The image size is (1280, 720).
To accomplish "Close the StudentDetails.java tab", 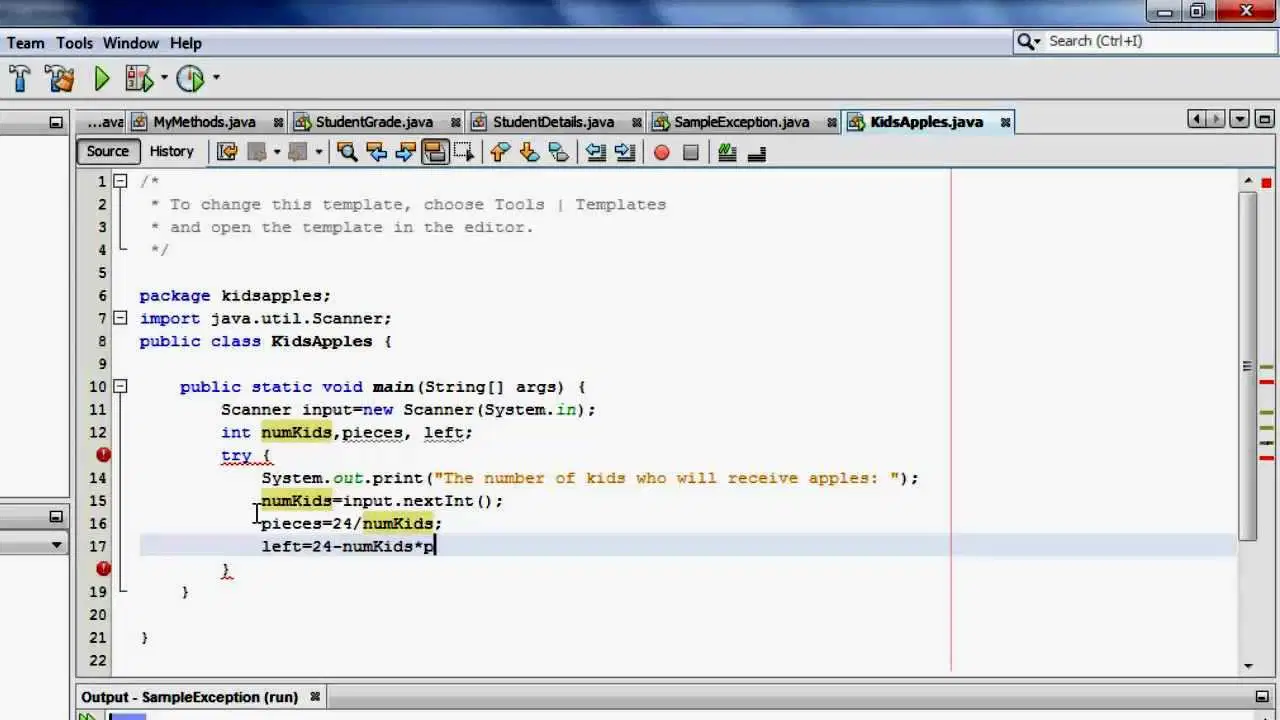I will coord(636,122).
